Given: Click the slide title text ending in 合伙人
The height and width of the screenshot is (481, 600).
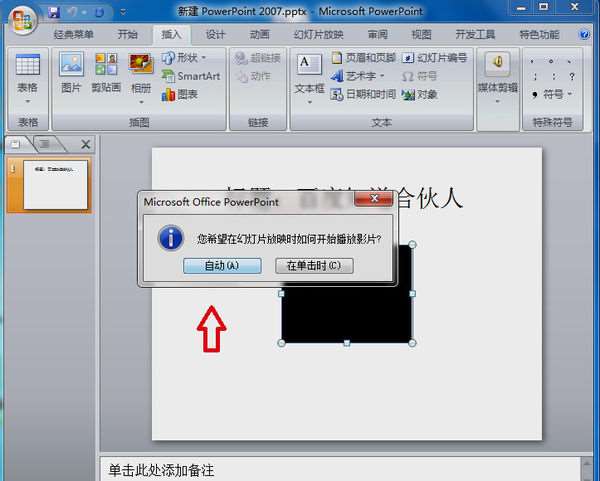Looking at the screenshot, I should coord(429,198).
